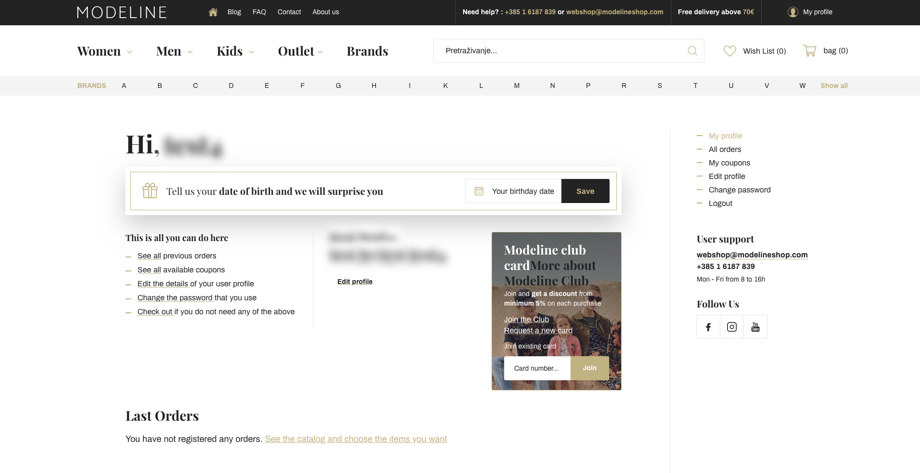Click the home icon in top bar
The image size is (920, 473).
click(213, 12)
